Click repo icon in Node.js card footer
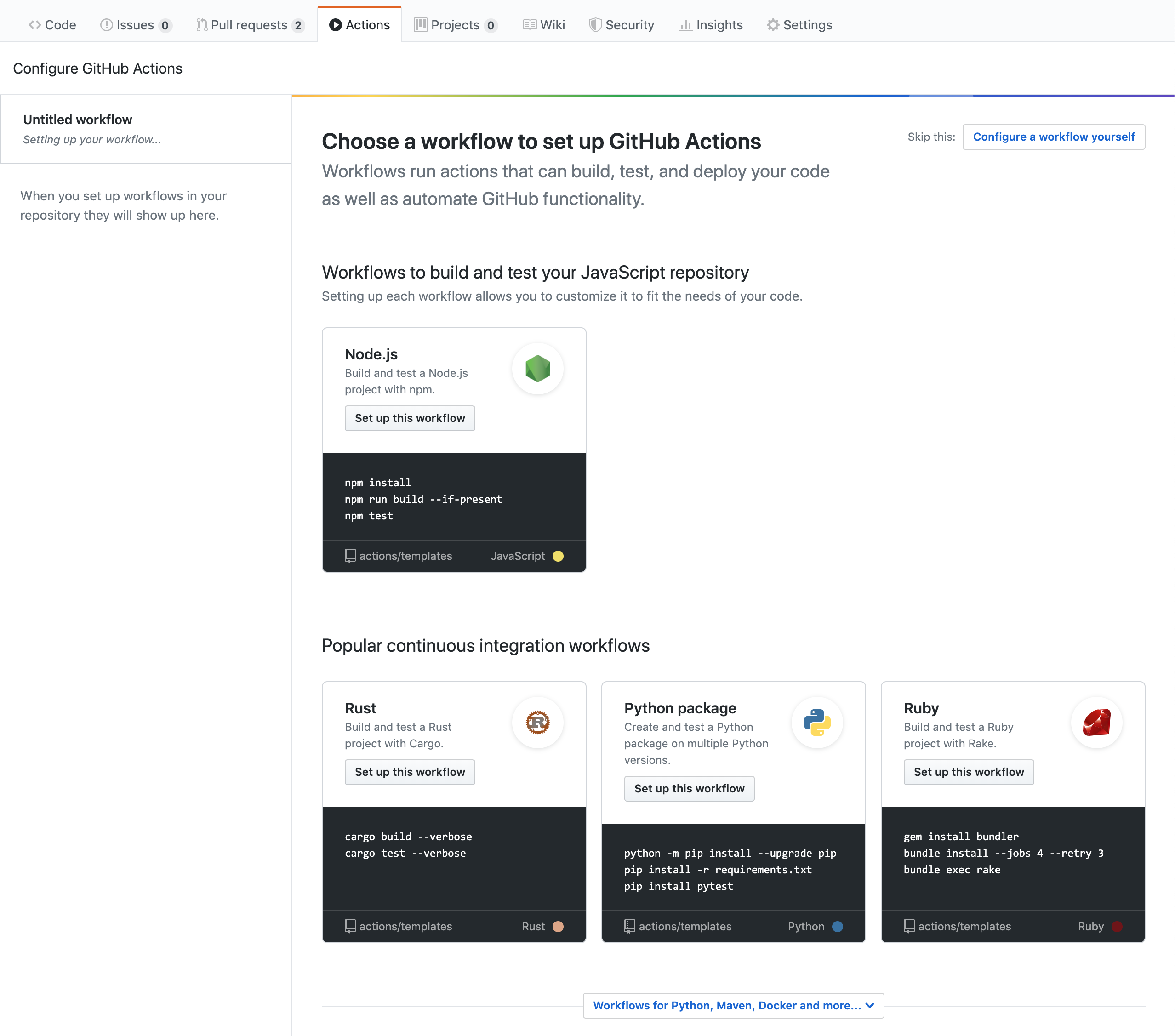 tap(350, 556)
